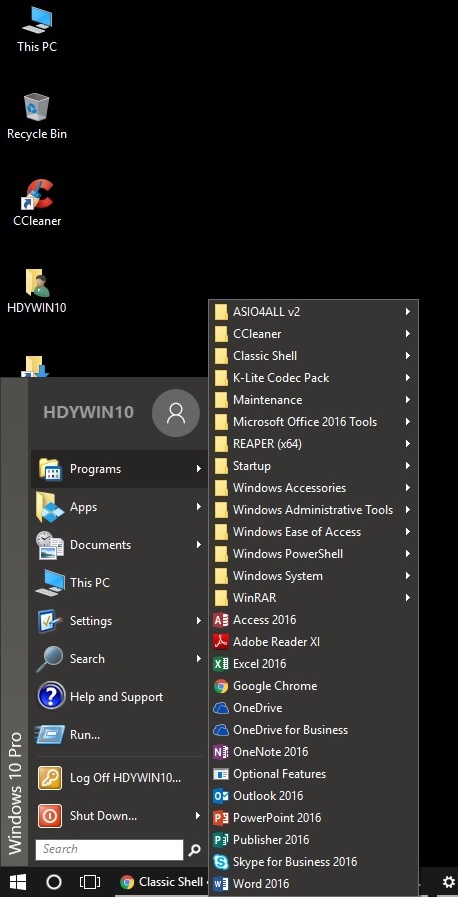Click the user account avatar picture

coord(176,413)
